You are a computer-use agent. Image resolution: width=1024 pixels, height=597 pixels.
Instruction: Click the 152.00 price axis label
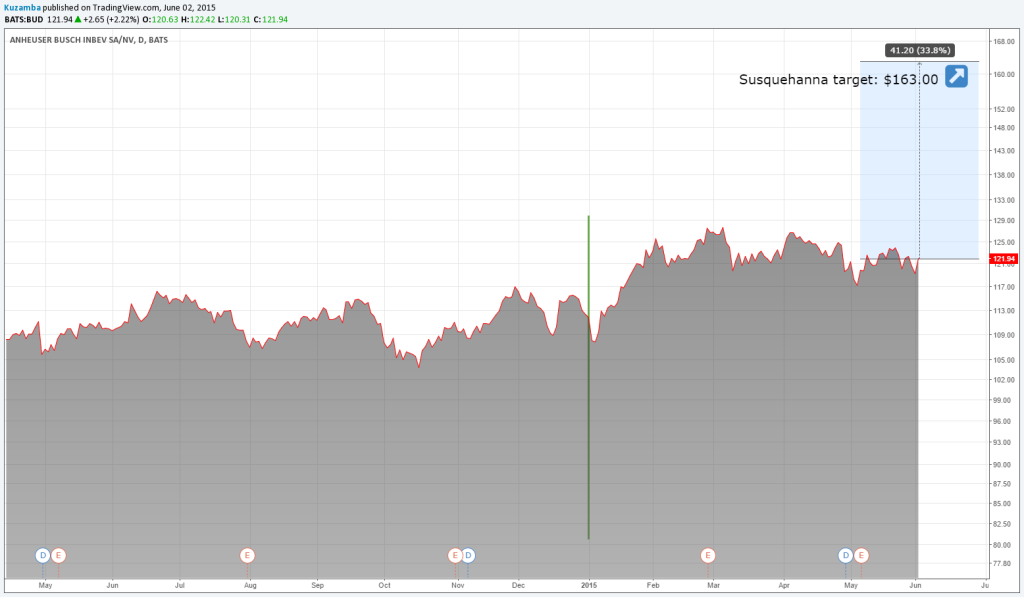[x=1004, y=109]
